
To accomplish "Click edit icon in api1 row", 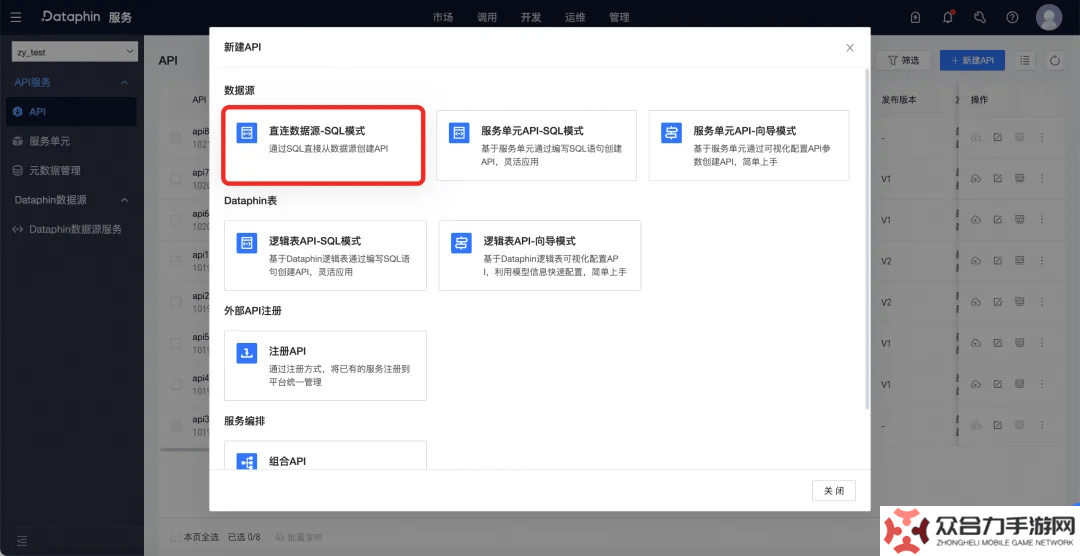I will 998,261.
